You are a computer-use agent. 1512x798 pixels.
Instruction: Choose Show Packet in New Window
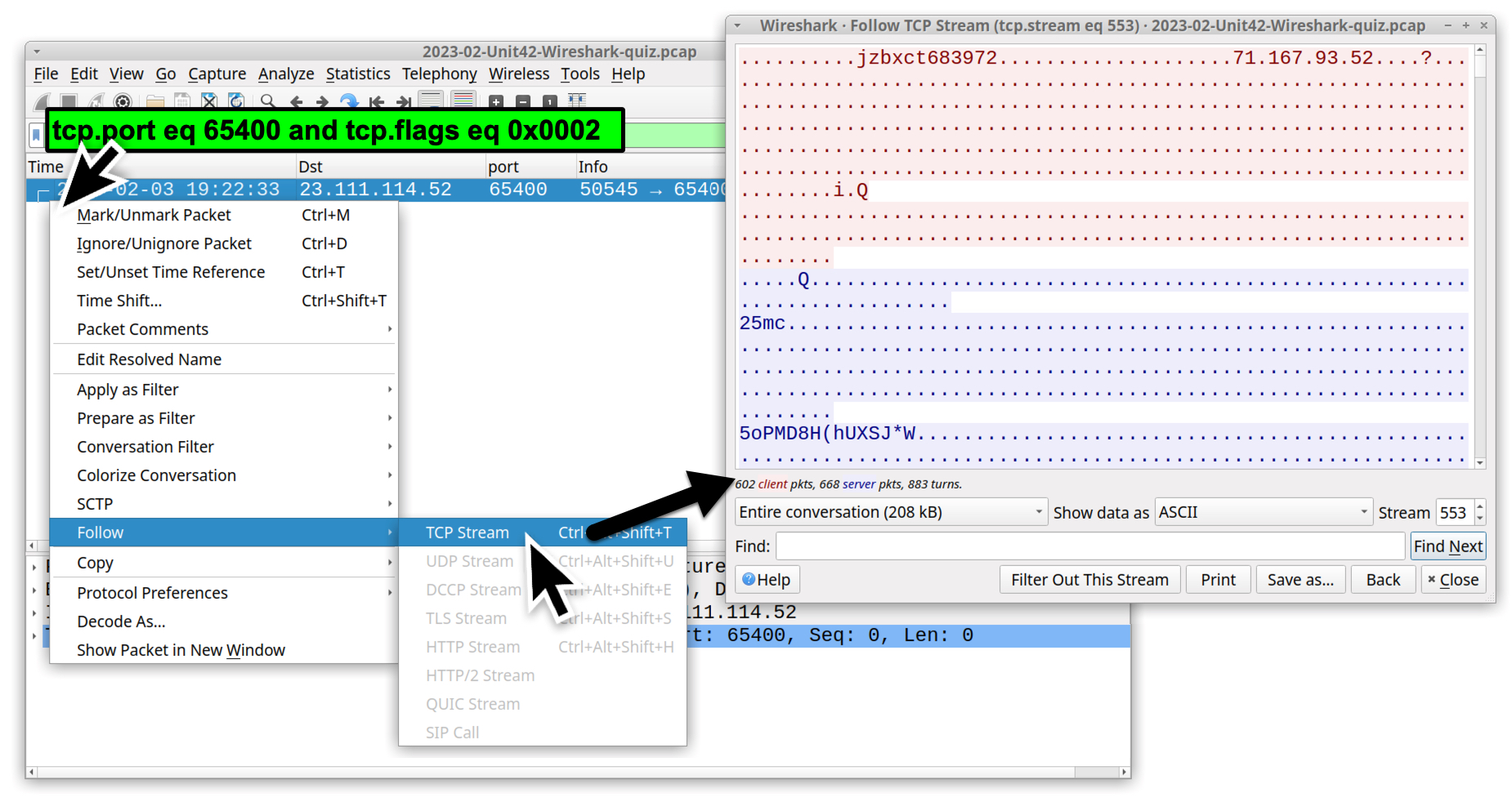point(224,650)
